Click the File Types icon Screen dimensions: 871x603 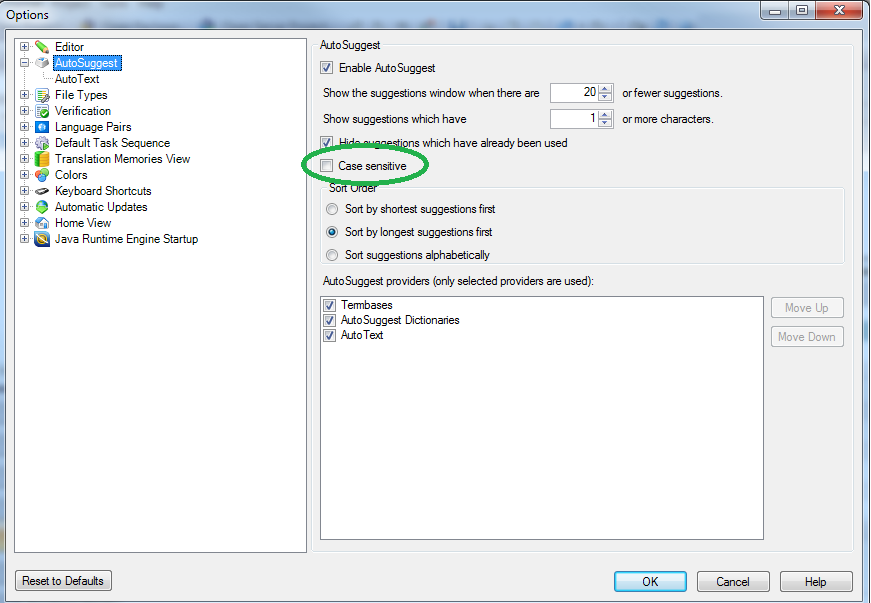(42, 95)
